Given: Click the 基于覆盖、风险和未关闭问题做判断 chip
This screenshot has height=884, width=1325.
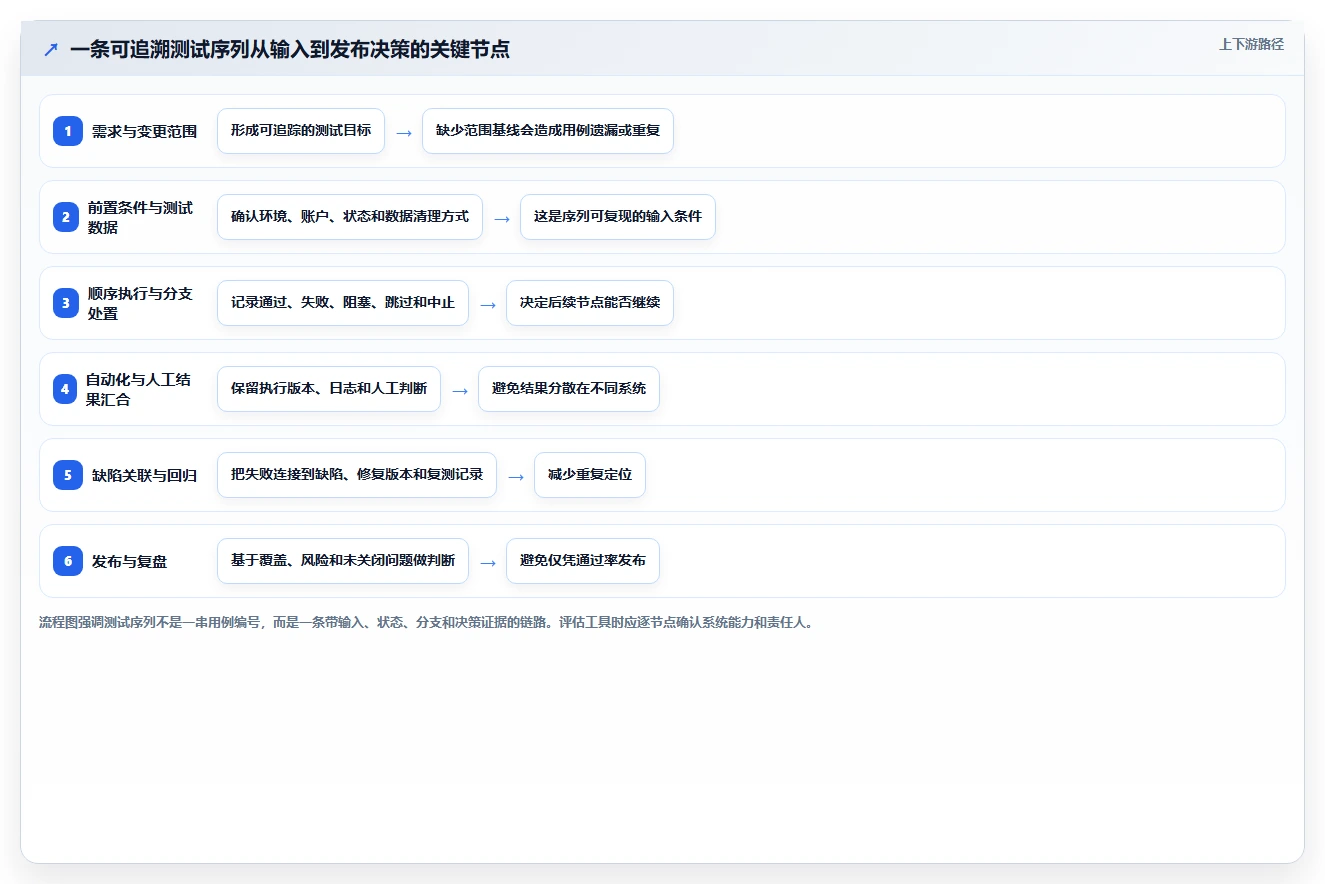Looking at the screenshot, I should [x=343, y=561].
